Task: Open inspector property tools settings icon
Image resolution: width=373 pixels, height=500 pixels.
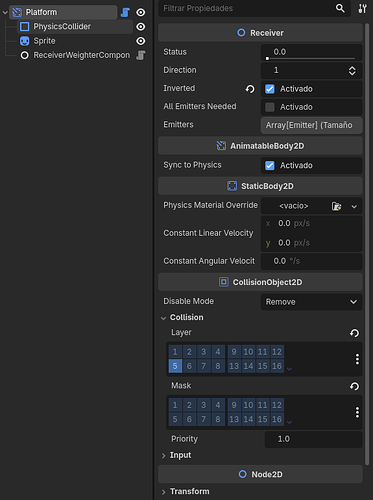Action: coord(363,8)
